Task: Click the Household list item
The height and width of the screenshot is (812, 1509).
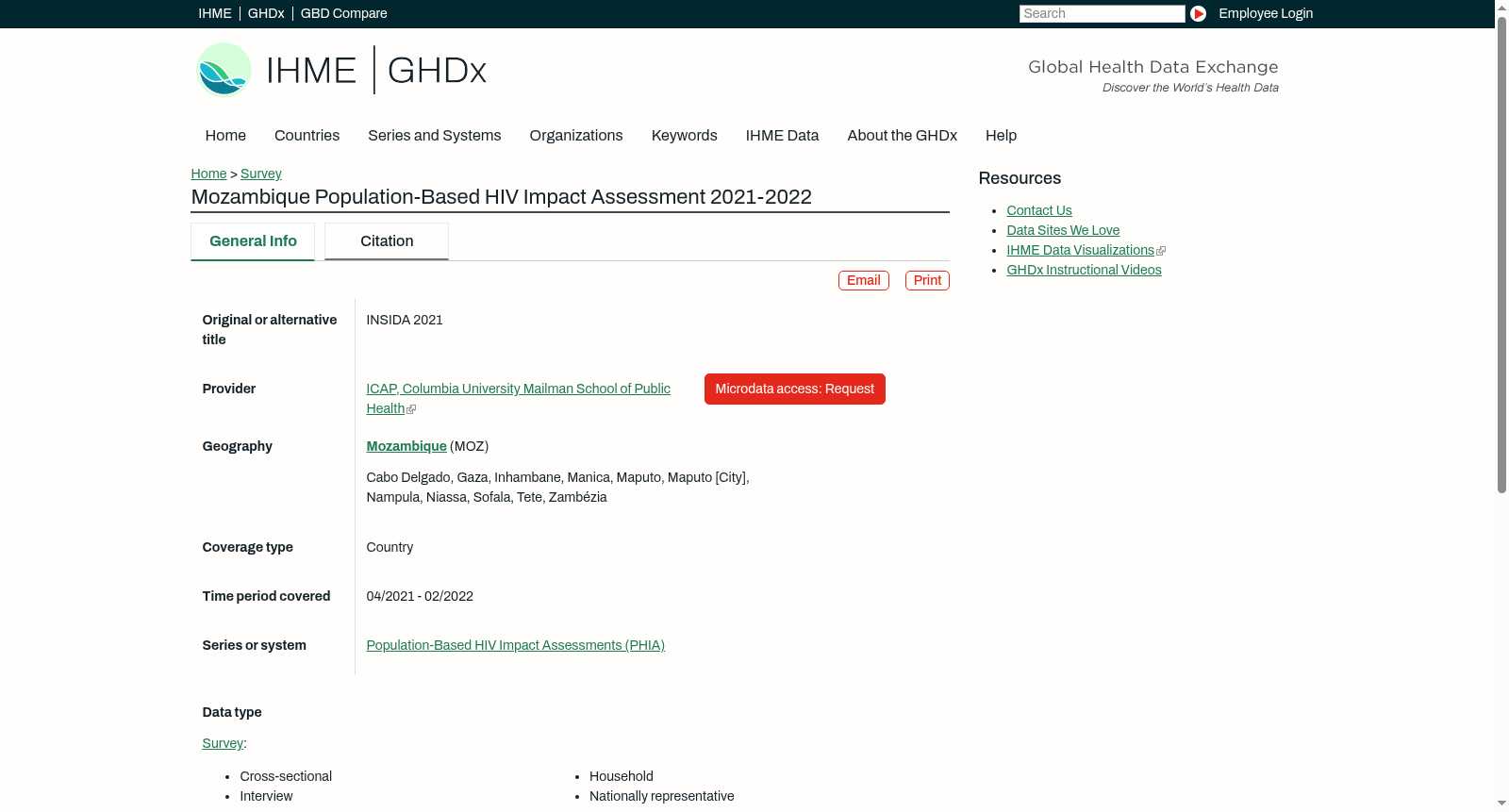Action: 622,776
